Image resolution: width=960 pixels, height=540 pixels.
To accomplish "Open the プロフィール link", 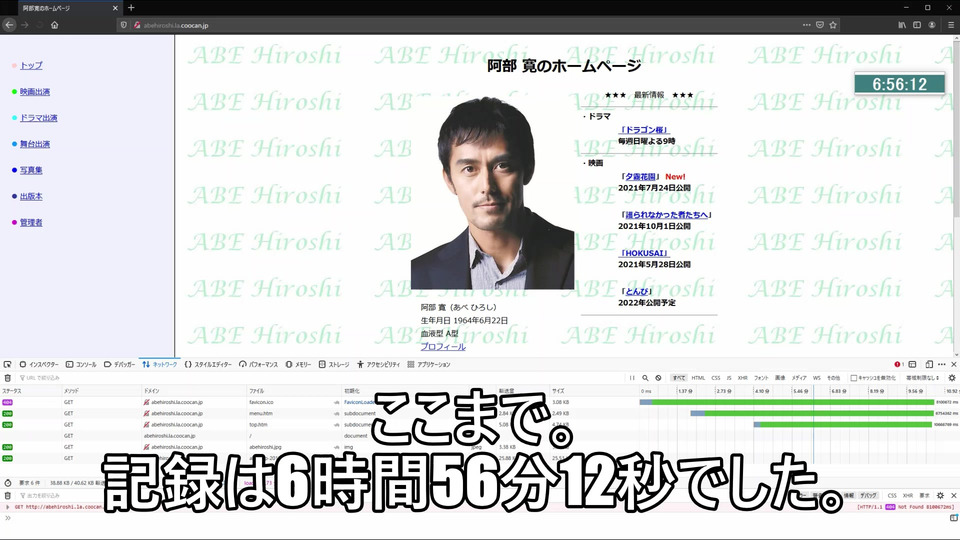I will coord(443,347).
